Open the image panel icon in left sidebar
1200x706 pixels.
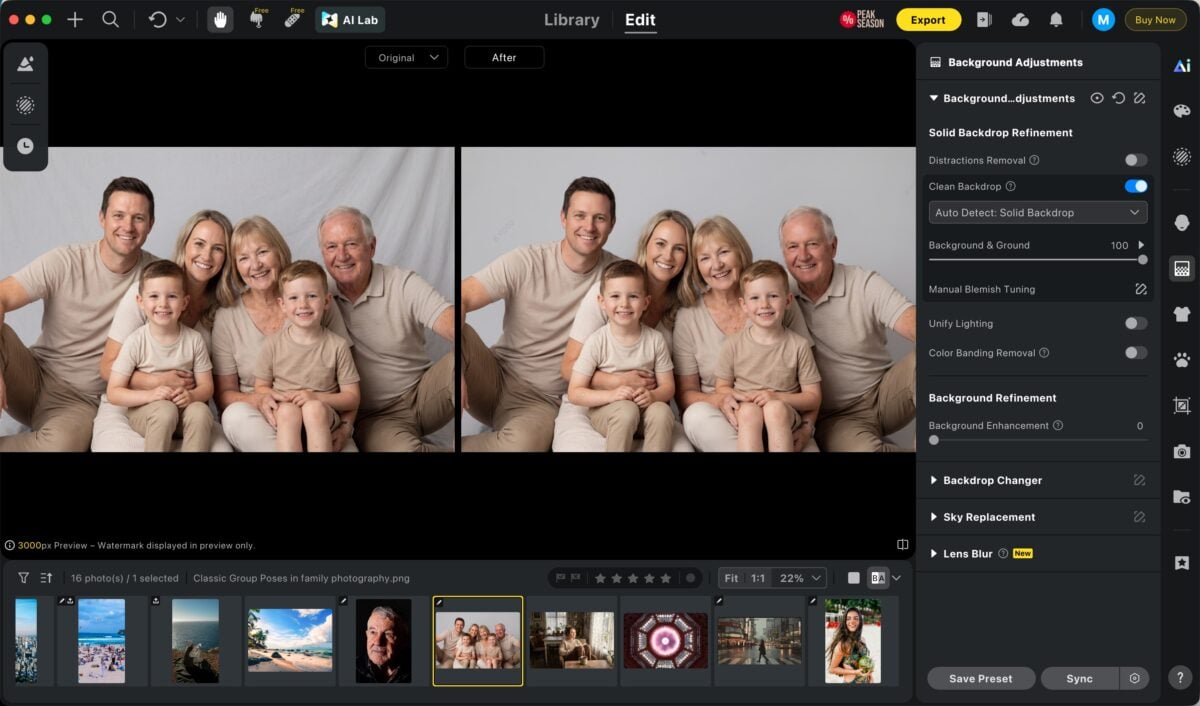pyautogui.click(x=25, y=64)
